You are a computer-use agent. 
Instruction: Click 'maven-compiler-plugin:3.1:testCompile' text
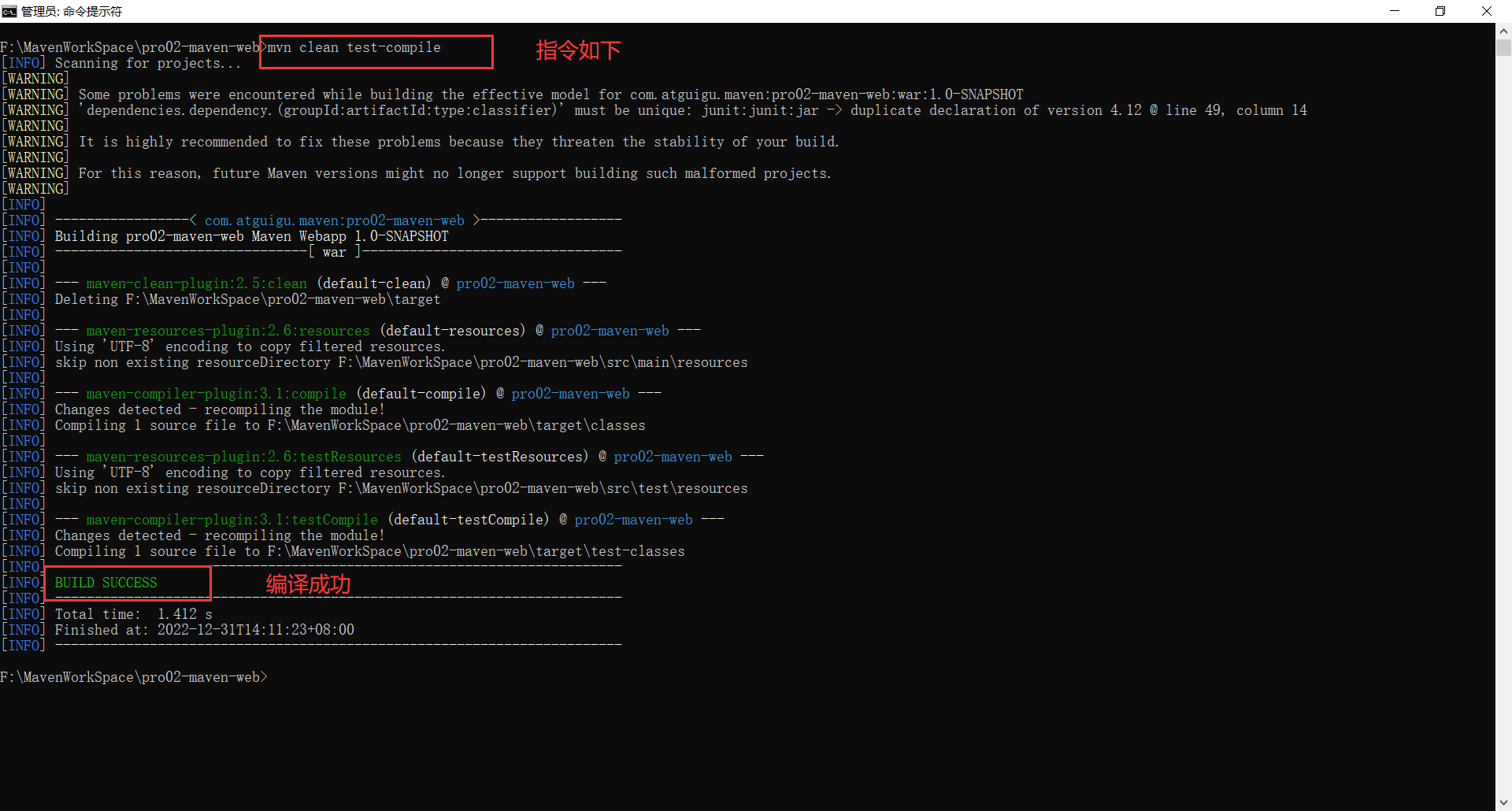[232, 520]
